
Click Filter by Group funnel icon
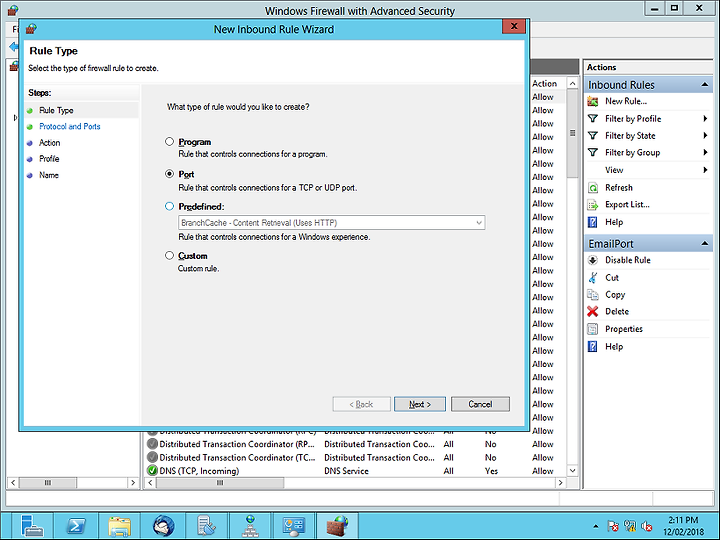point(593,152)
